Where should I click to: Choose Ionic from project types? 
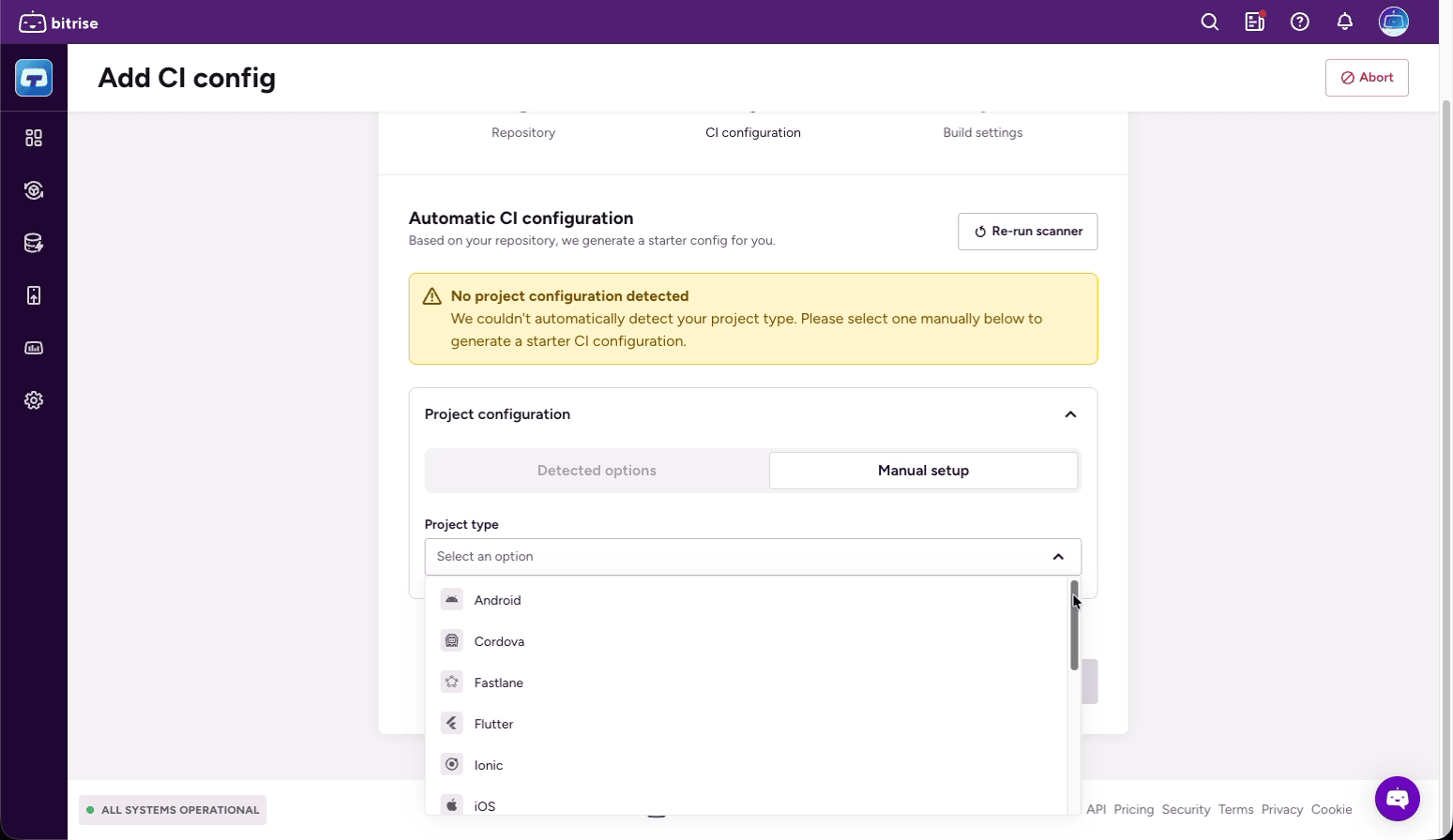(x=747, y=765)
